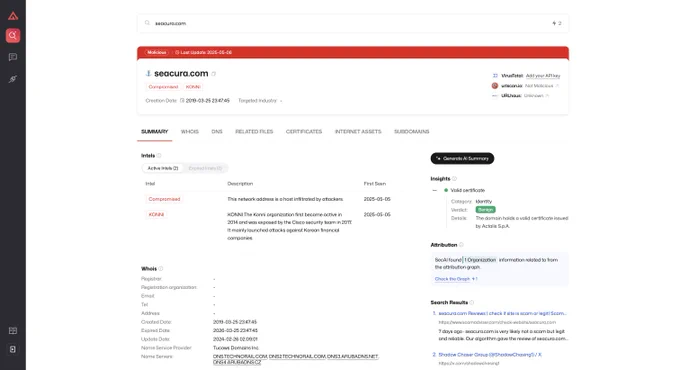Image resolution: width=680 pixels, height=370 pixels.
Task: Click the clock icon beside Last Update
Action: point(177,52)
